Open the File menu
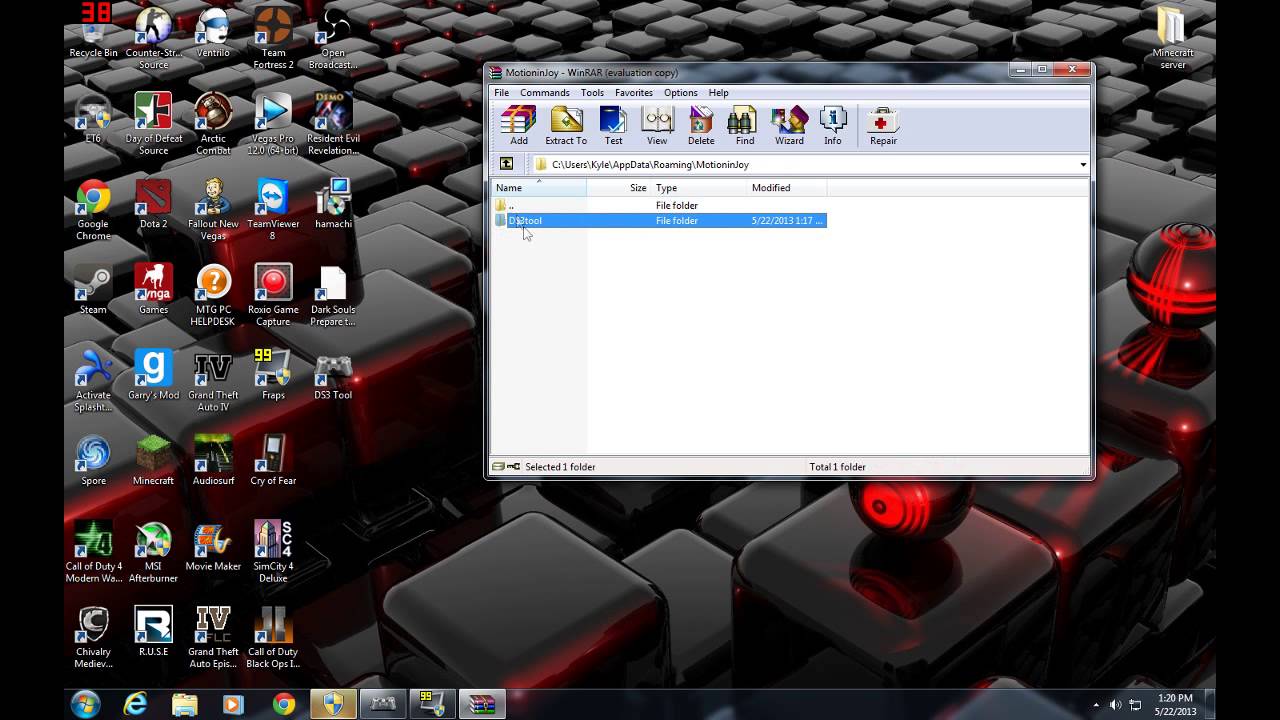This screenshot has height=720, width=1280. click(x=501, y=93)
